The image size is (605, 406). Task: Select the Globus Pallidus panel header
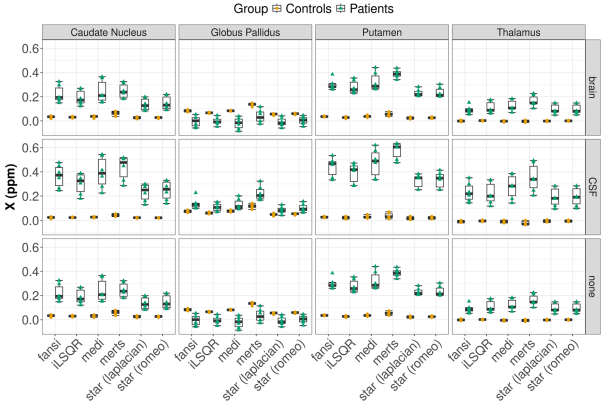(x=245, y=33)
